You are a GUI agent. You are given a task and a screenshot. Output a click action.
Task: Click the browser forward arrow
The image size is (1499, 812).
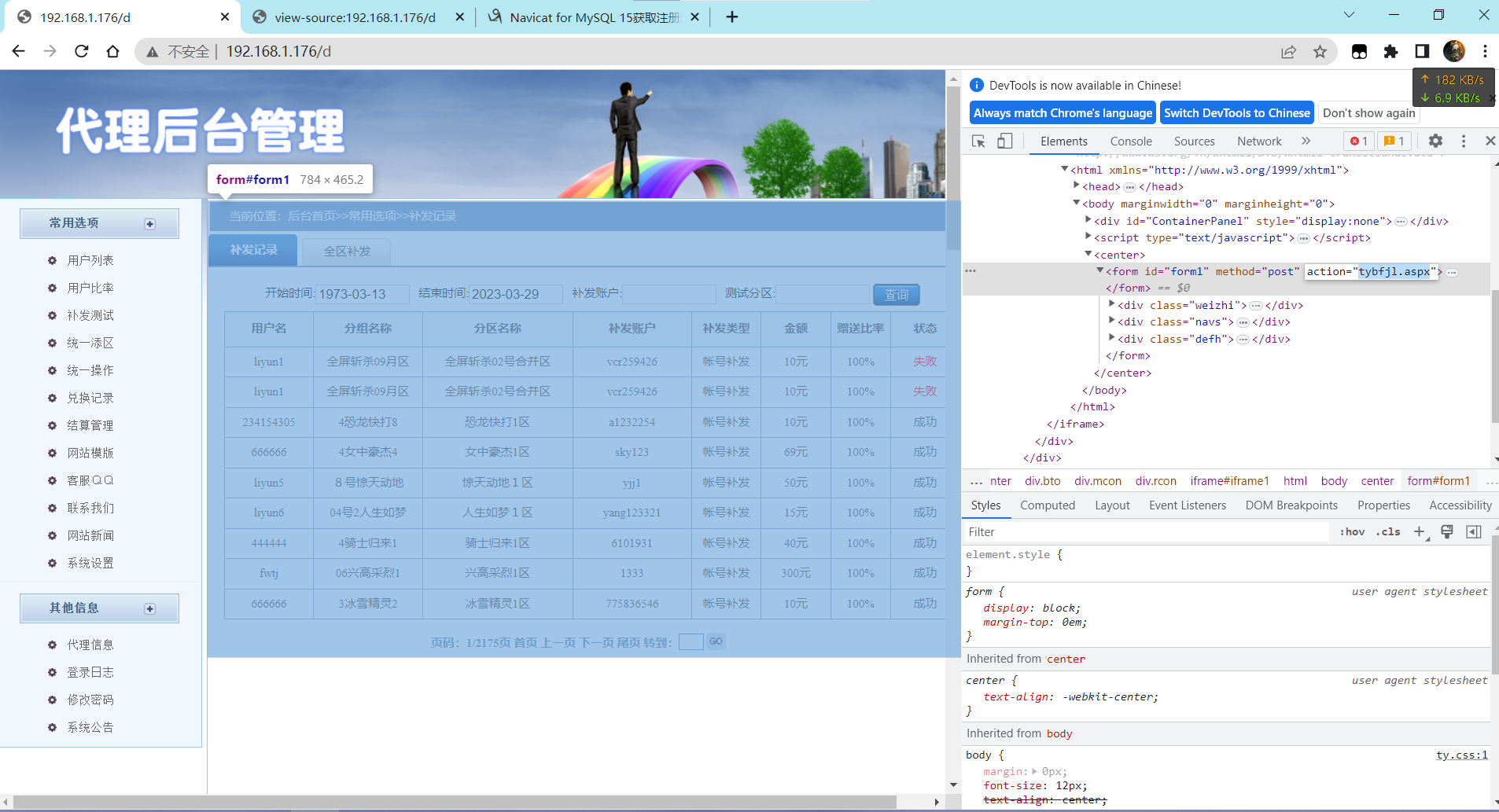click(x=50, y=51)
